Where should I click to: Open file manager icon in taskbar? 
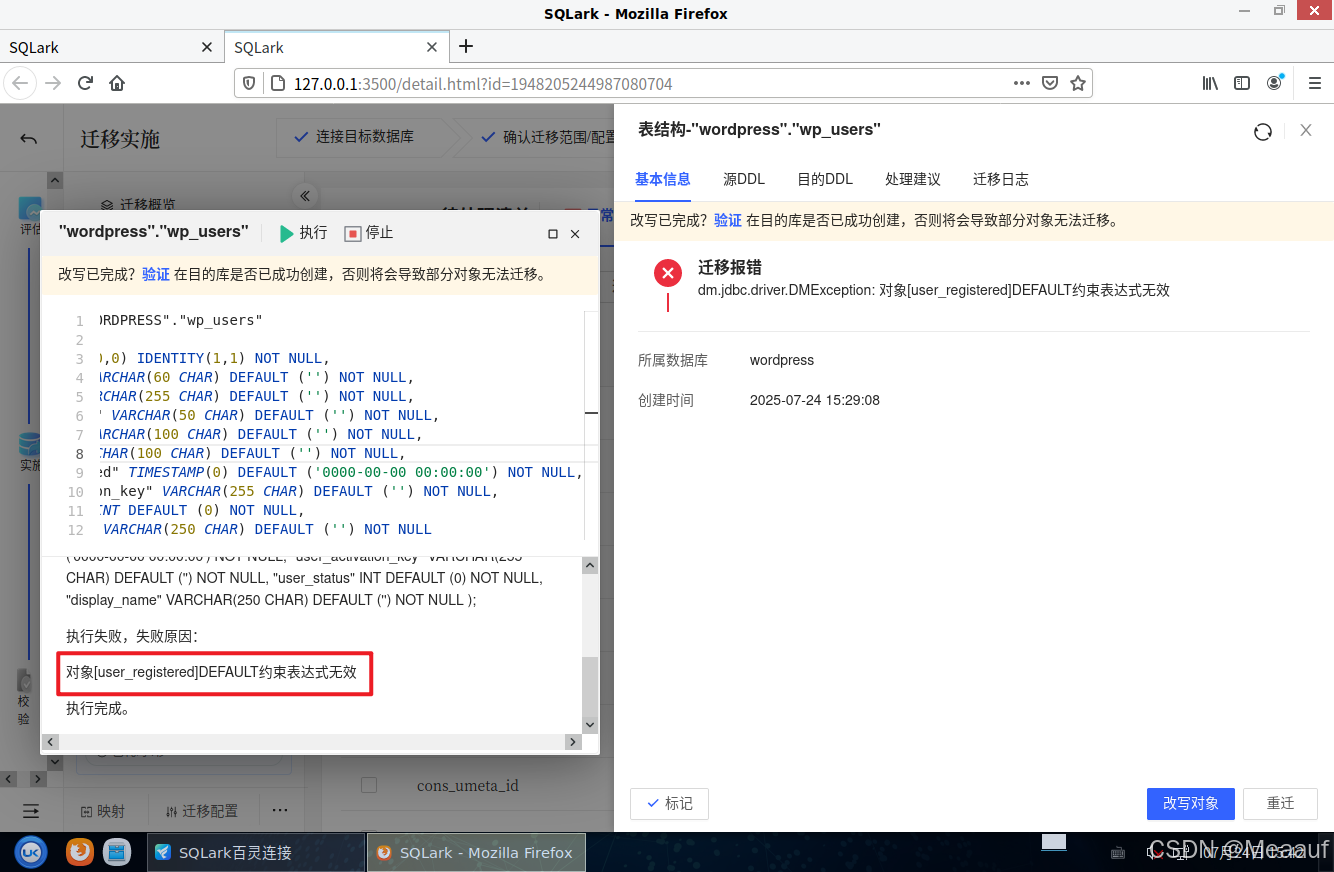click(x=118, y=852)
